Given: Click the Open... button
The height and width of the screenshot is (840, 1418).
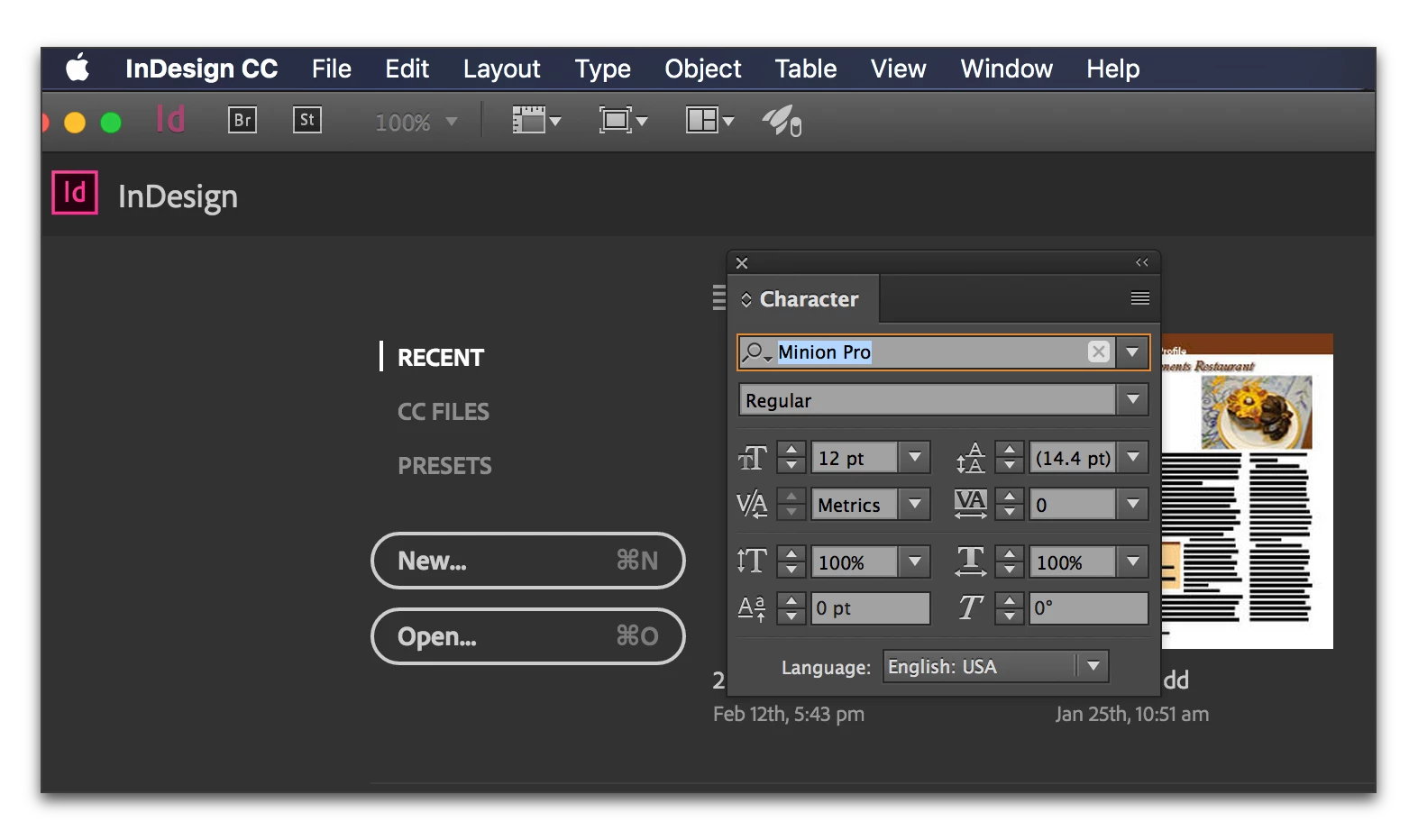Looking at the screenshot, I should [528, 636].
